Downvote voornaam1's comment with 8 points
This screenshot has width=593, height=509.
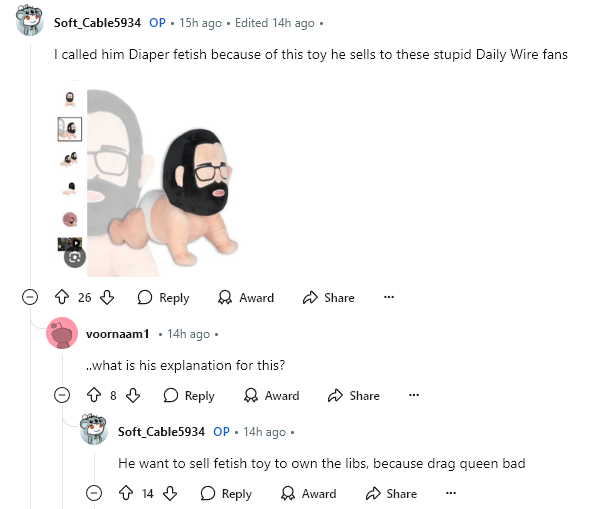[133, 395]
